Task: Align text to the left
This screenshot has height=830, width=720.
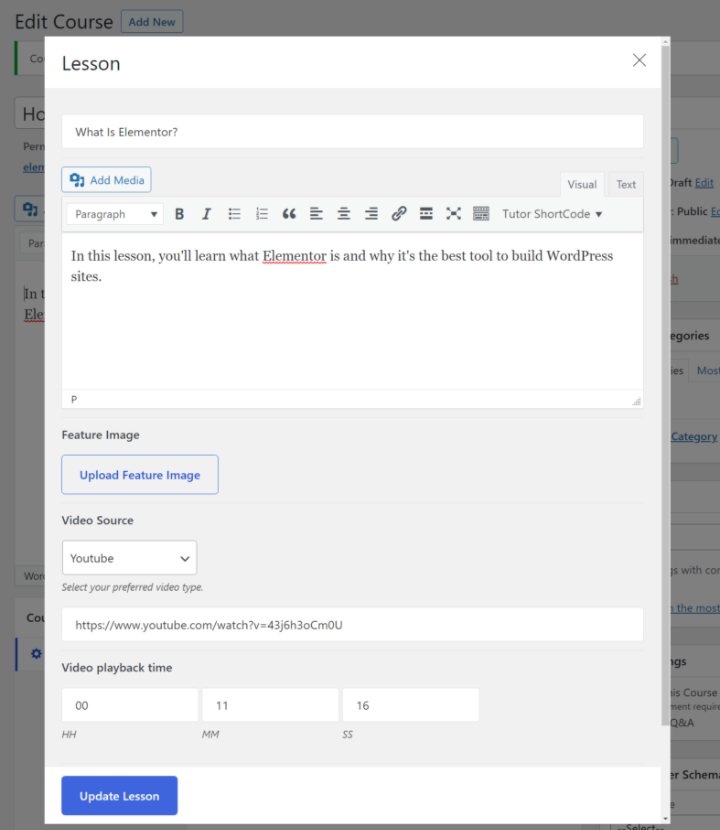Action: click(316, 214)
